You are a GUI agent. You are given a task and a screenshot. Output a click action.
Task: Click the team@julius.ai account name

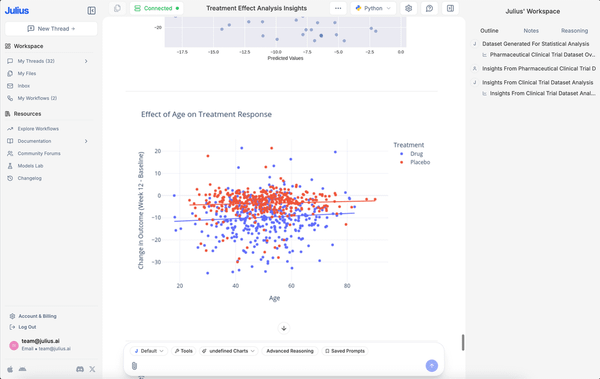click(40, 341)
